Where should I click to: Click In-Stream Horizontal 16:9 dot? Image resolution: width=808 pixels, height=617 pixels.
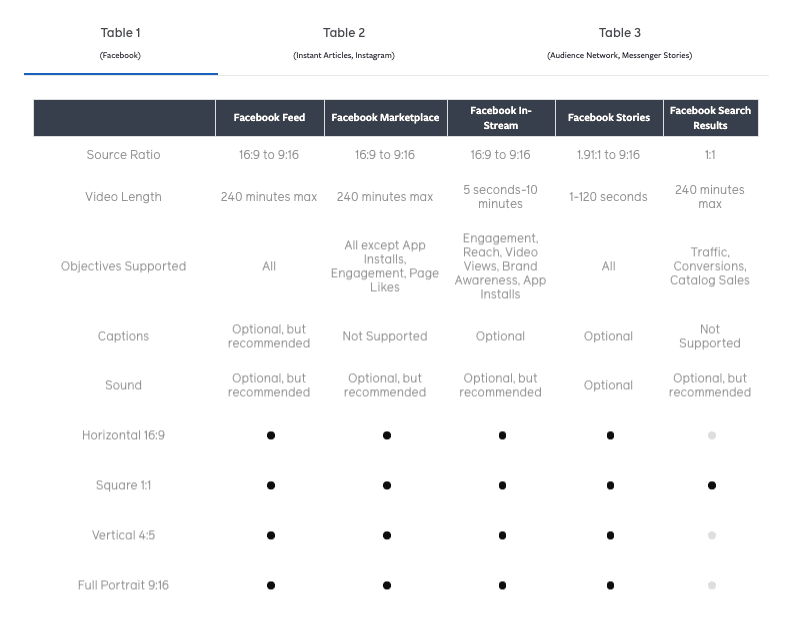tap(502, 436)
